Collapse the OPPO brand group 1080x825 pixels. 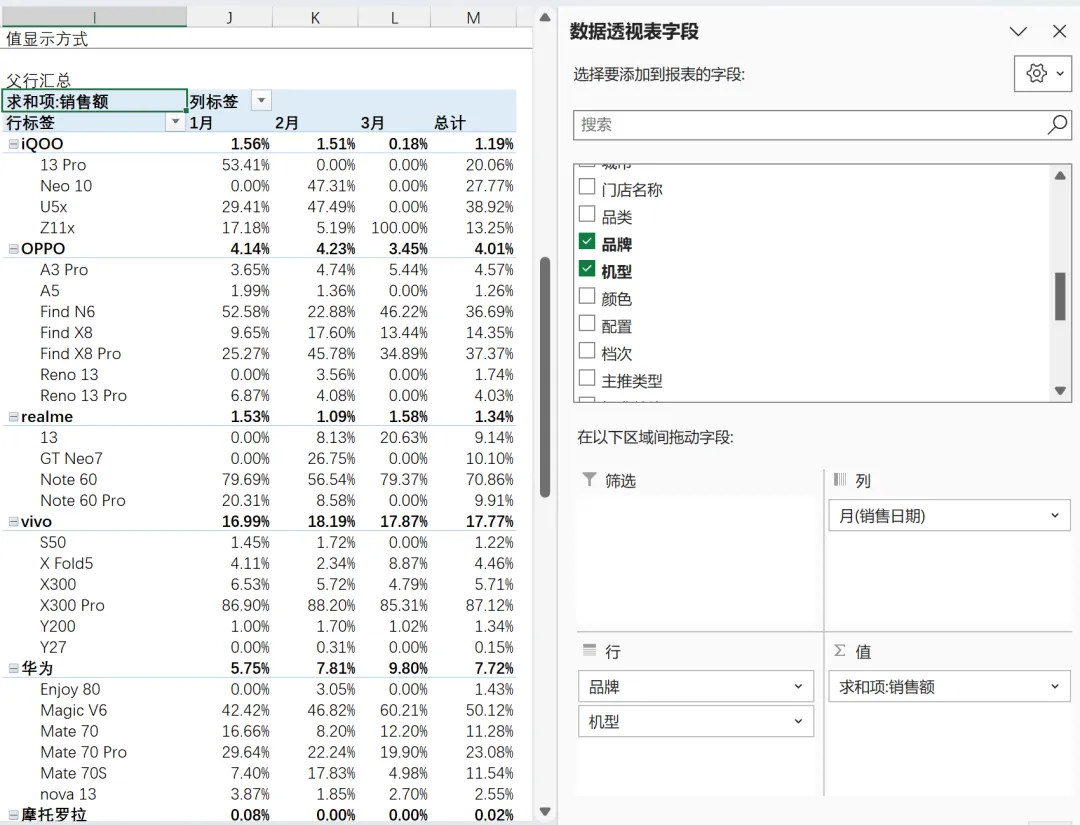coord(13,249)
